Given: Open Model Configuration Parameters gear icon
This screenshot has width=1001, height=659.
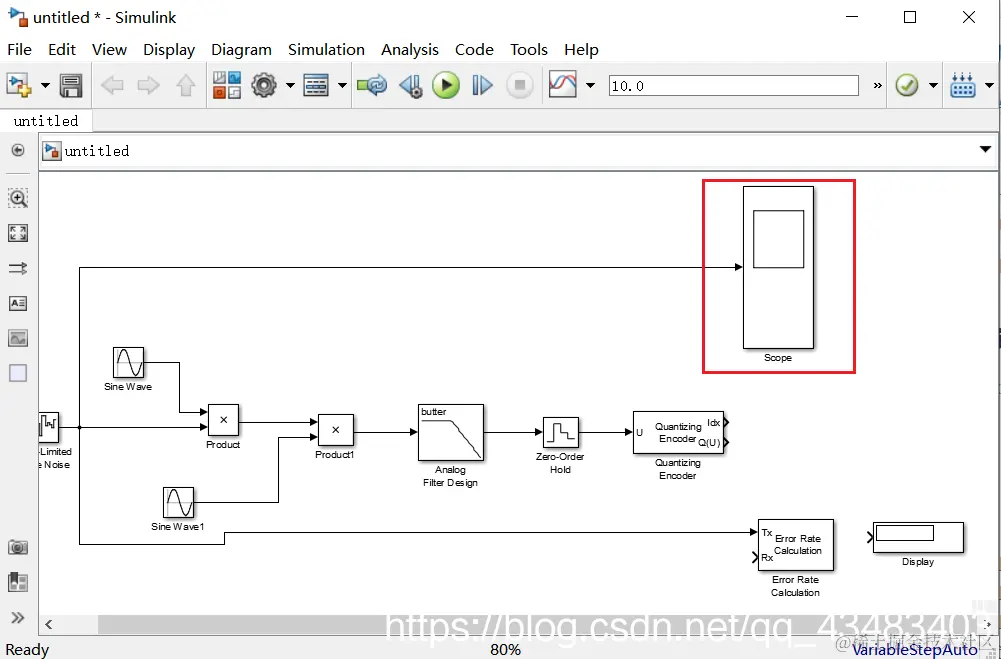Looking at the screenshot, I should pos(264,85).
